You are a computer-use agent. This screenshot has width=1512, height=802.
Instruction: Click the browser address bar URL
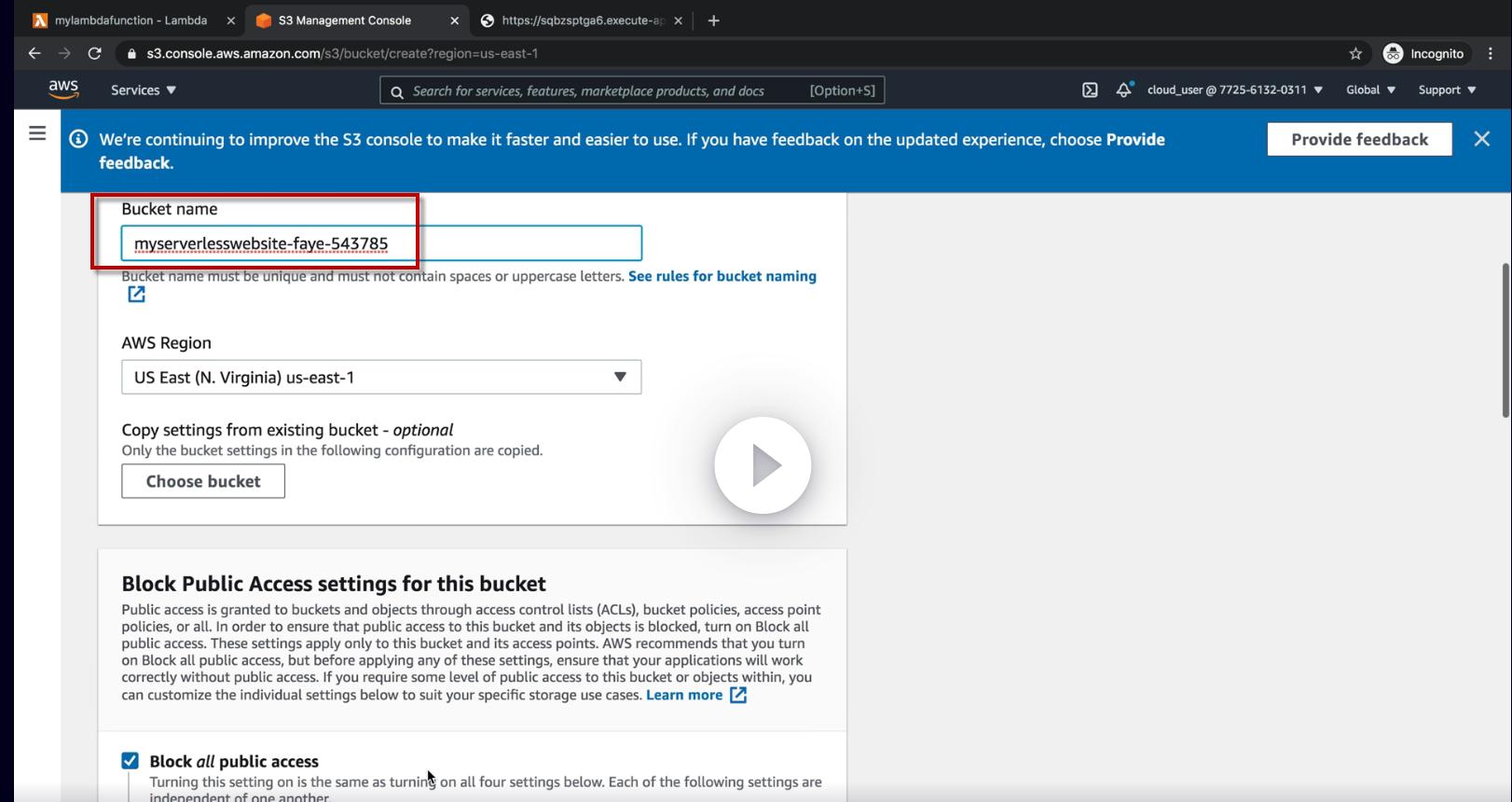point(342,53)
